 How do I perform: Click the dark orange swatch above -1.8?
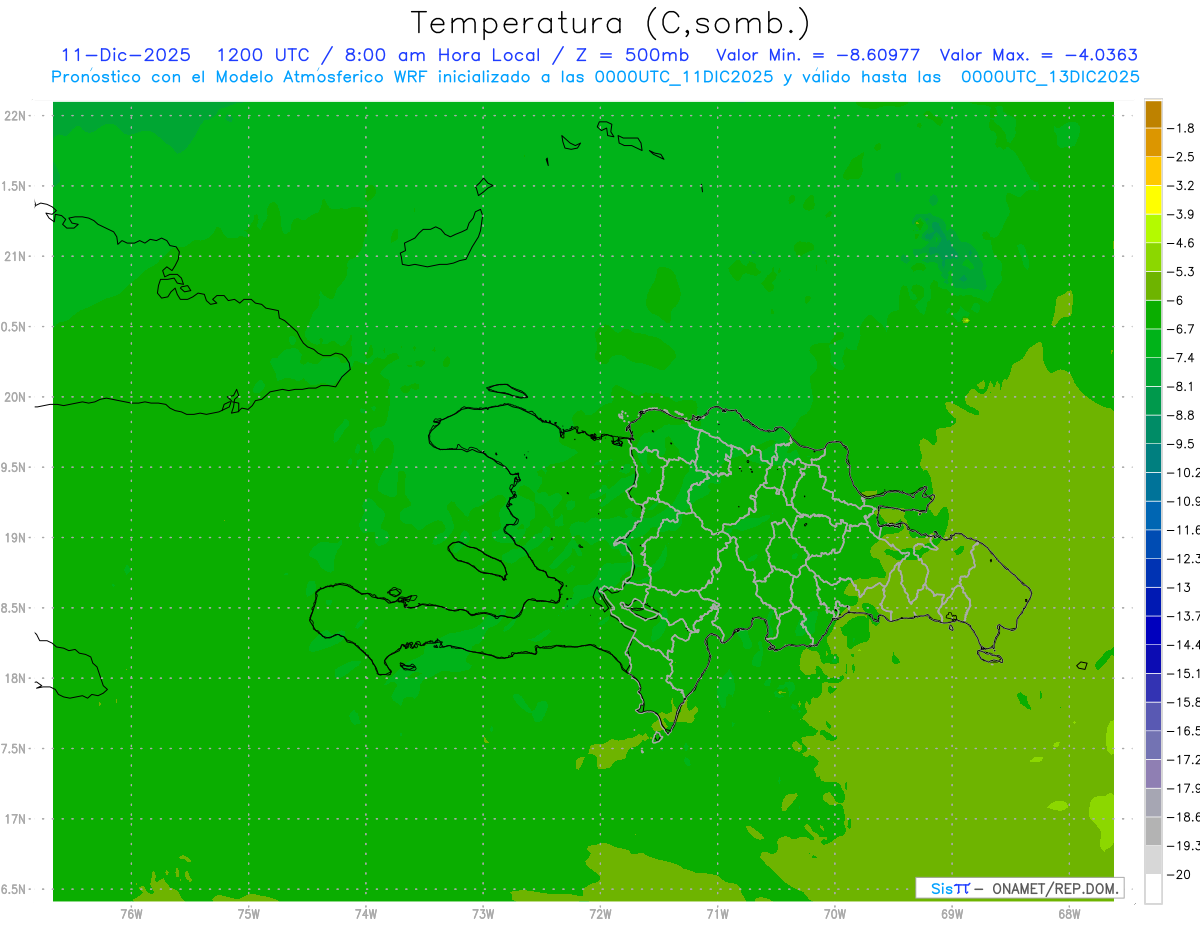[1153, 114]
